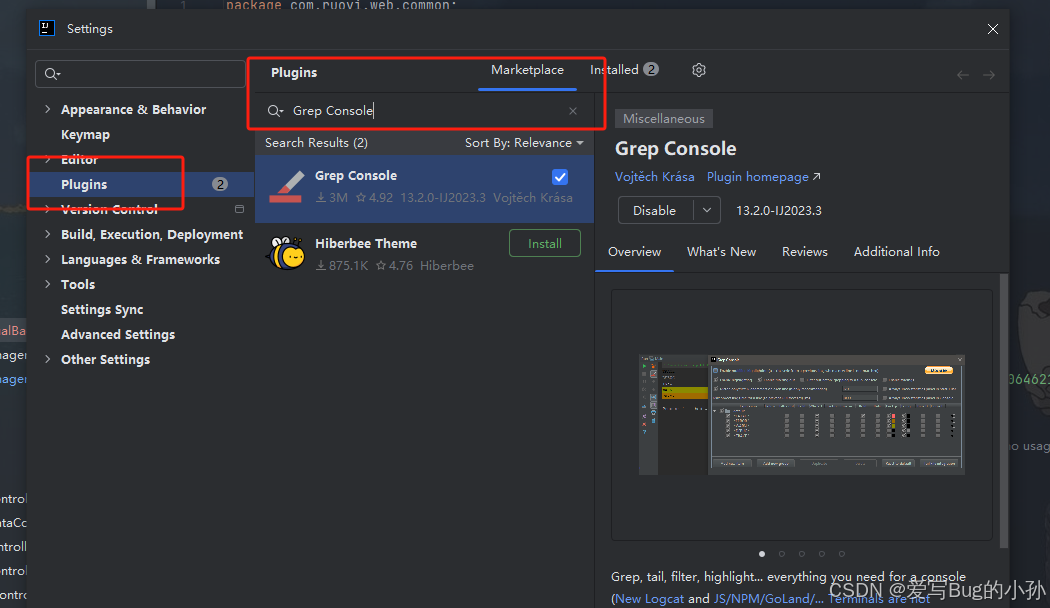Open the JS/NPM/GoLand link

coord(769,599)
